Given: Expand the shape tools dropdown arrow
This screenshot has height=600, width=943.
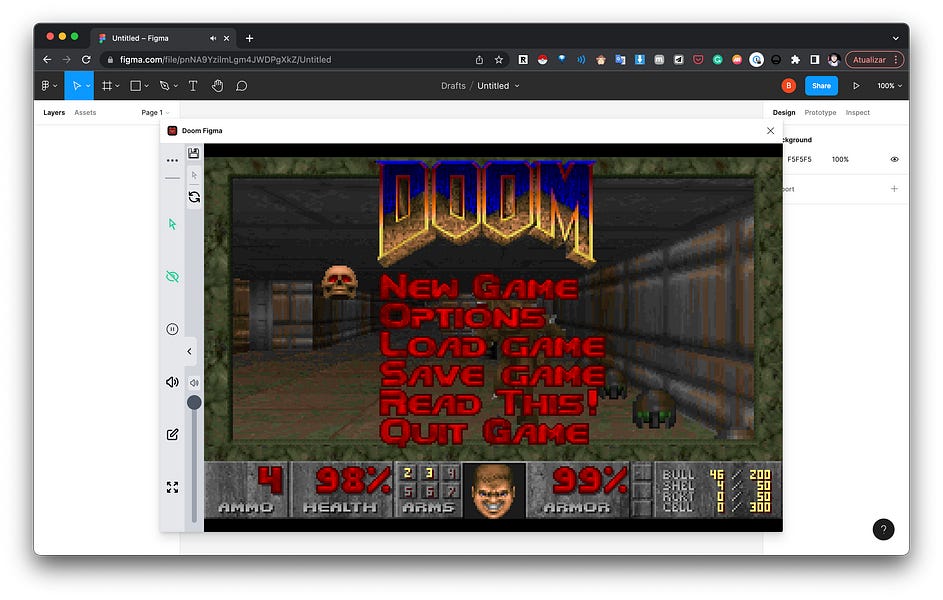Looking at the screenshot, I should [147, 86].
